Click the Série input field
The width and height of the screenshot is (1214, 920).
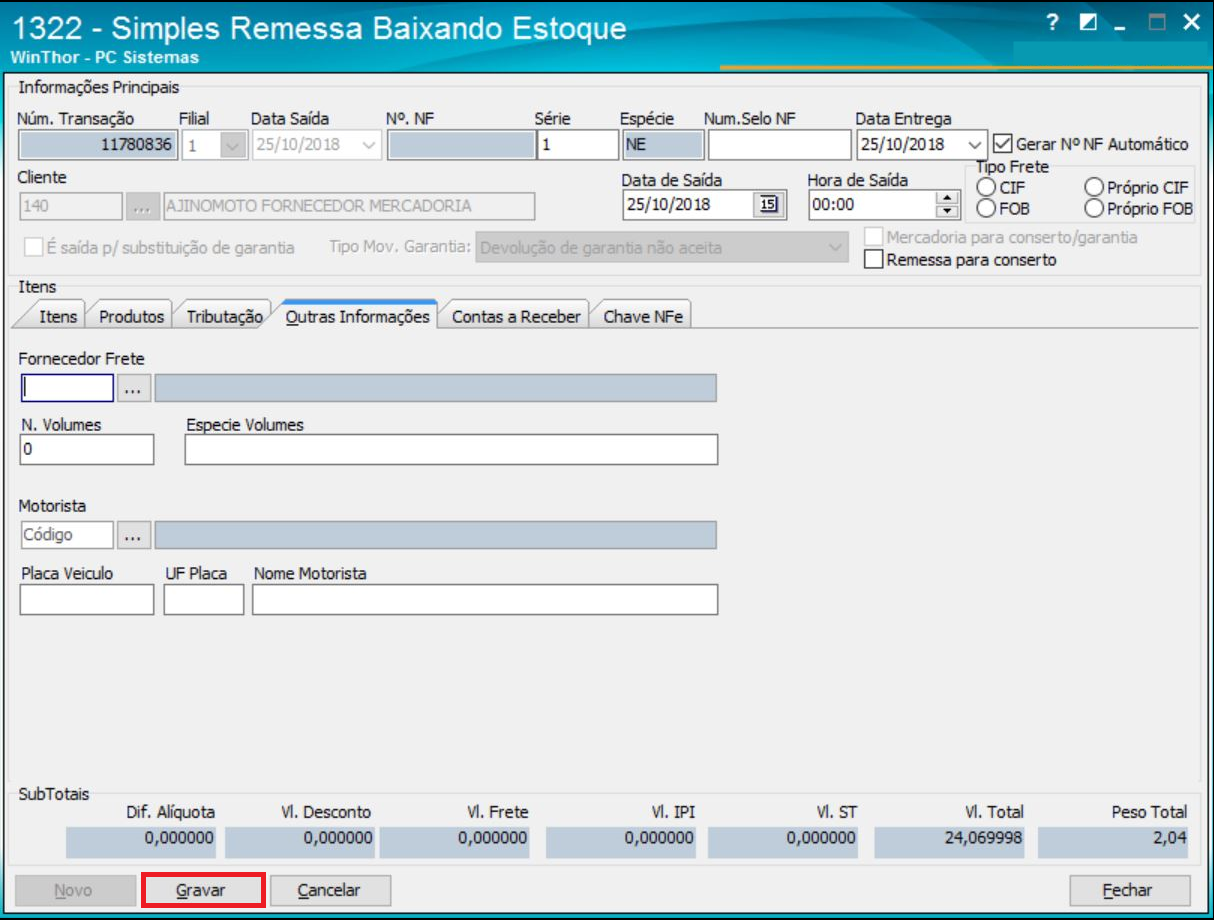coord(577,145)
